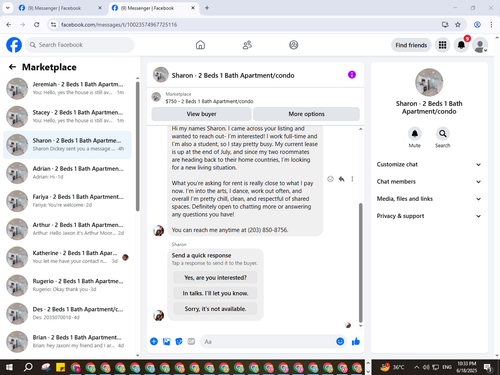Screen dimensions: 500x375
Task: Click the Find friends button
Action: [411, 45]
